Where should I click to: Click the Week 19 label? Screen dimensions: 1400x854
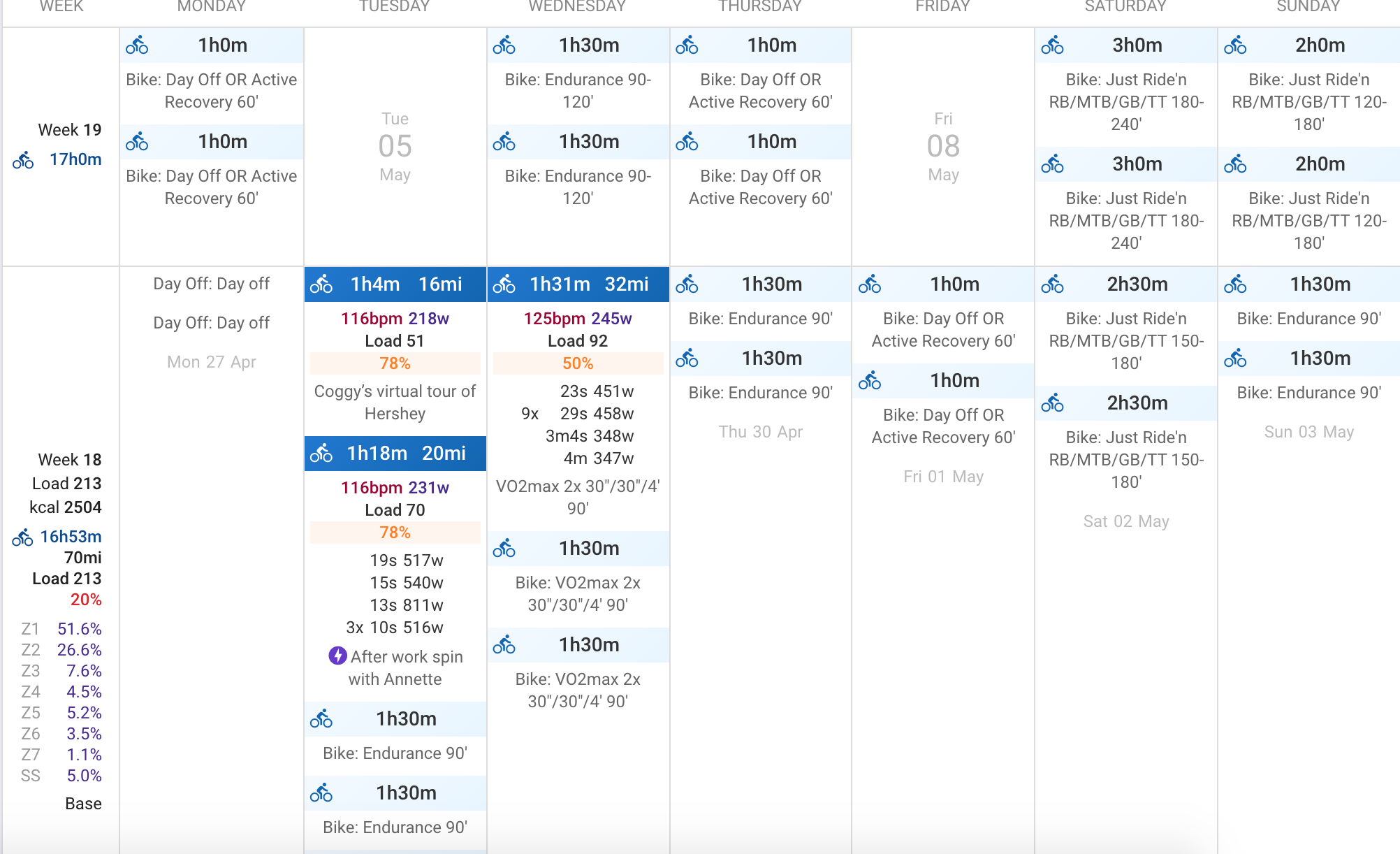tap(70, 130)
